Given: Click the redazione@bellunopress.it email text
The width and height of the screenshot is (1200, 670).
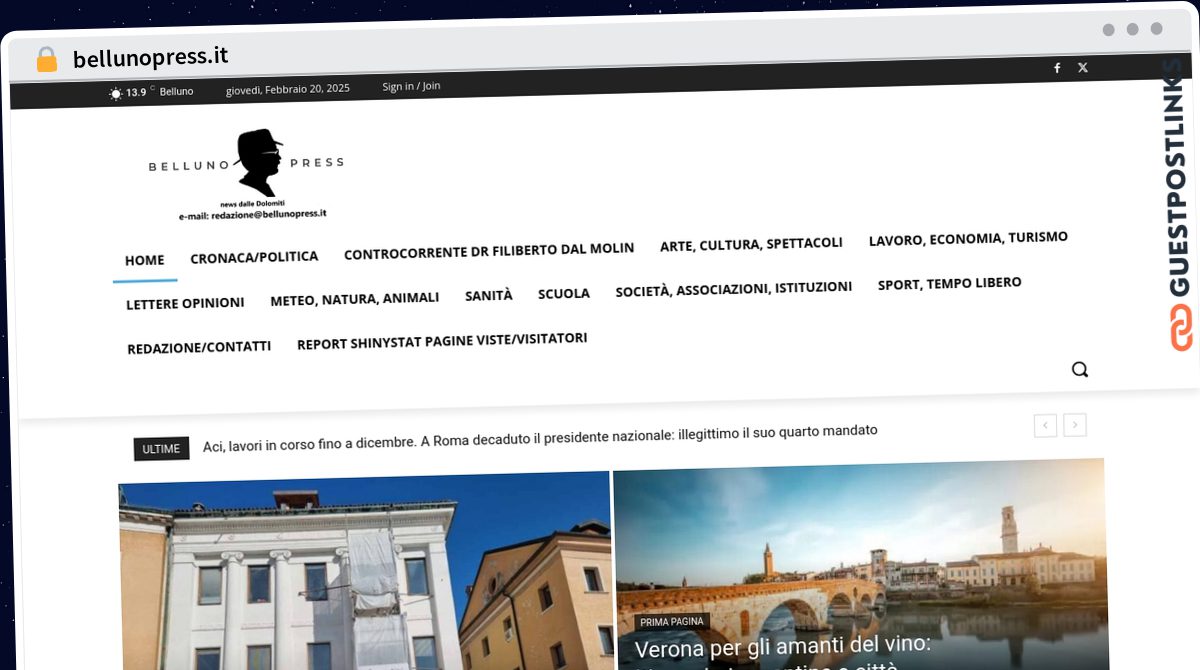Looking at the screenshot, I should coord(269,214).
